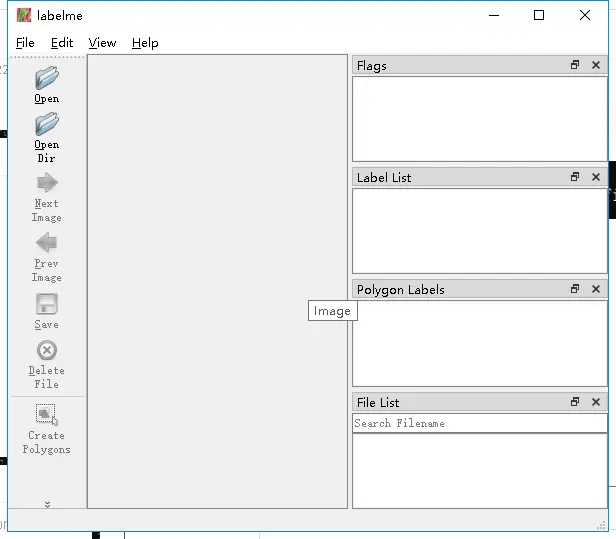Click the window resize grip corner
The image size is (616, 539).
[601, 525]
